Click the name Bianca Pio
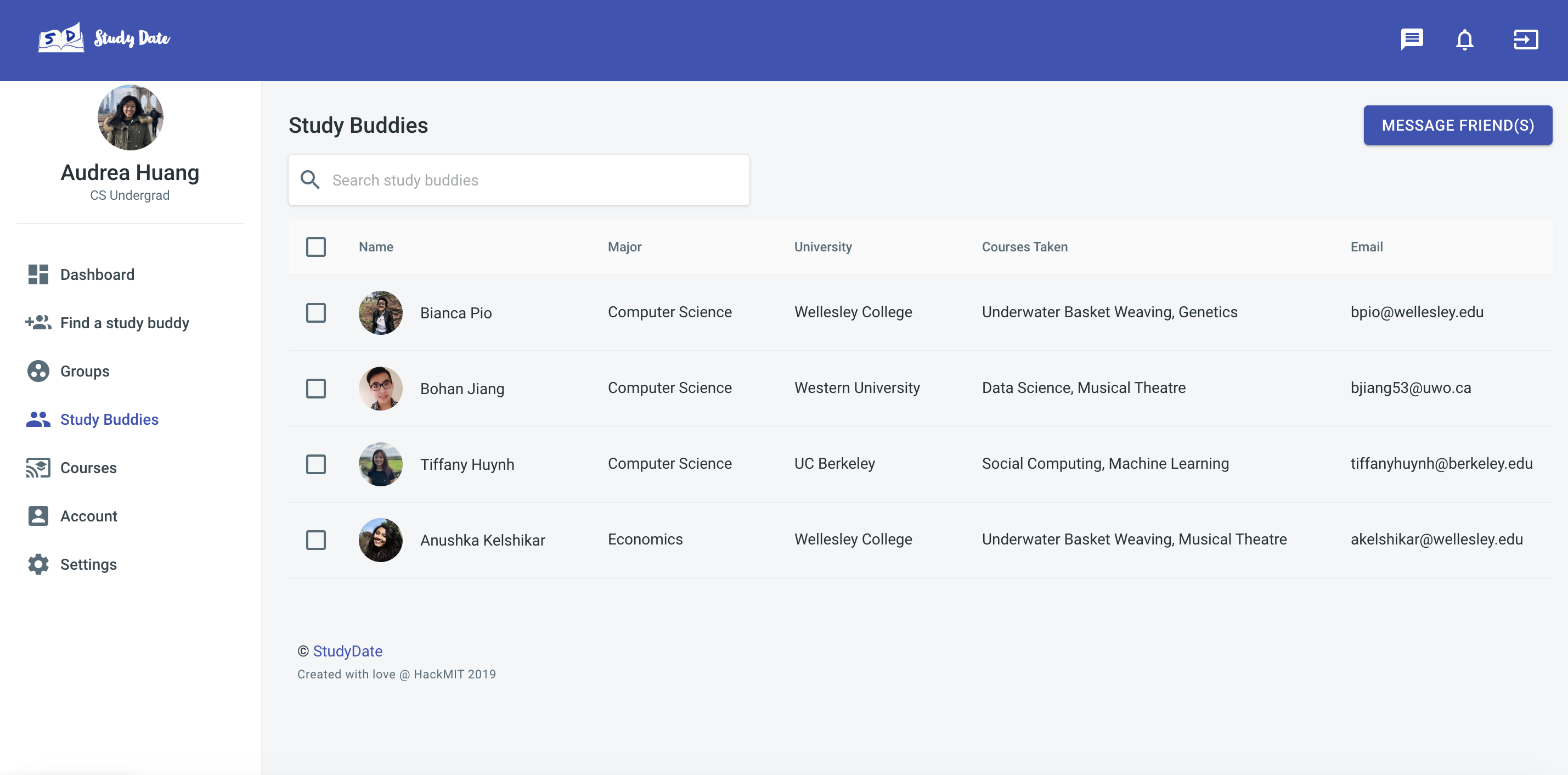Screen dimensions: 1568x775 tap(455, 313)
